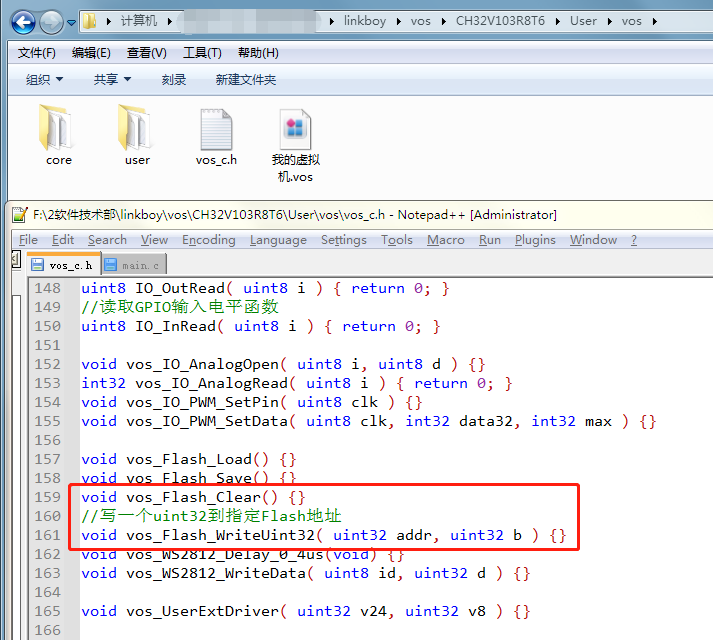Click vos_Flash_WriteUint32 function name
Screen dimensions: 713x640
pyautogui.click(x=221, y=535)
